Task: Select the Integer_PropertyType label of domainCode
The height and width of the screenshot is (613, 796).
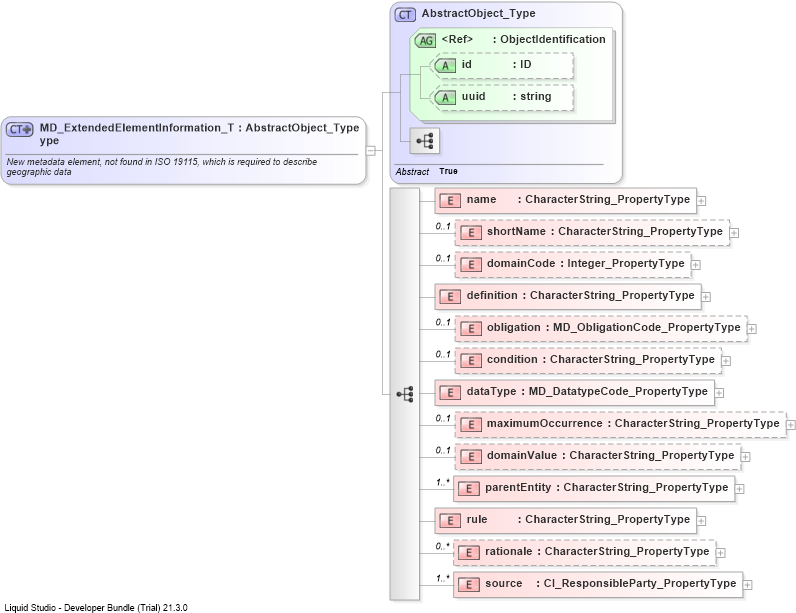Action: coord(625,263)
